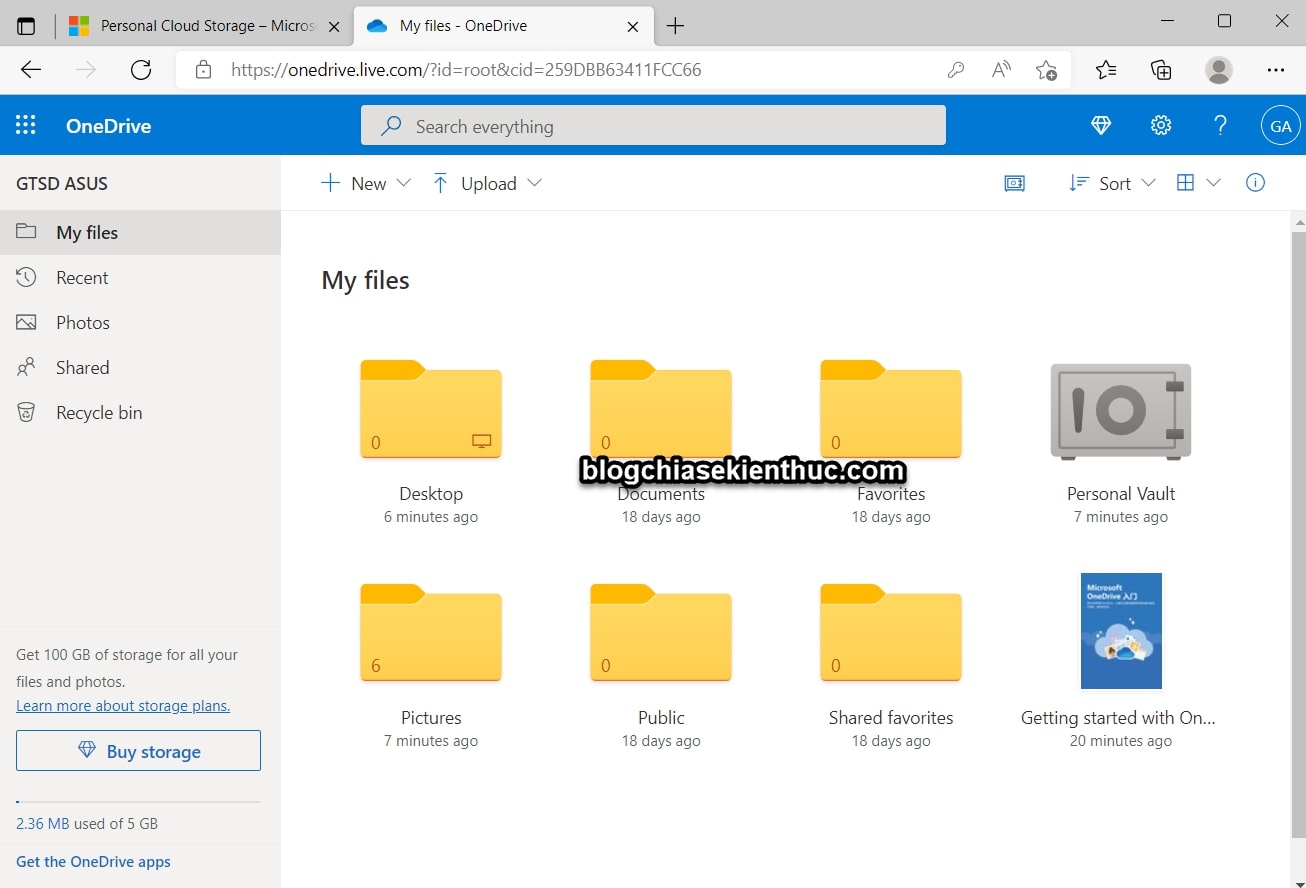The image size is (1306, 888).
Task: Open browser Collections
Action: click(x=1161, y=69)
